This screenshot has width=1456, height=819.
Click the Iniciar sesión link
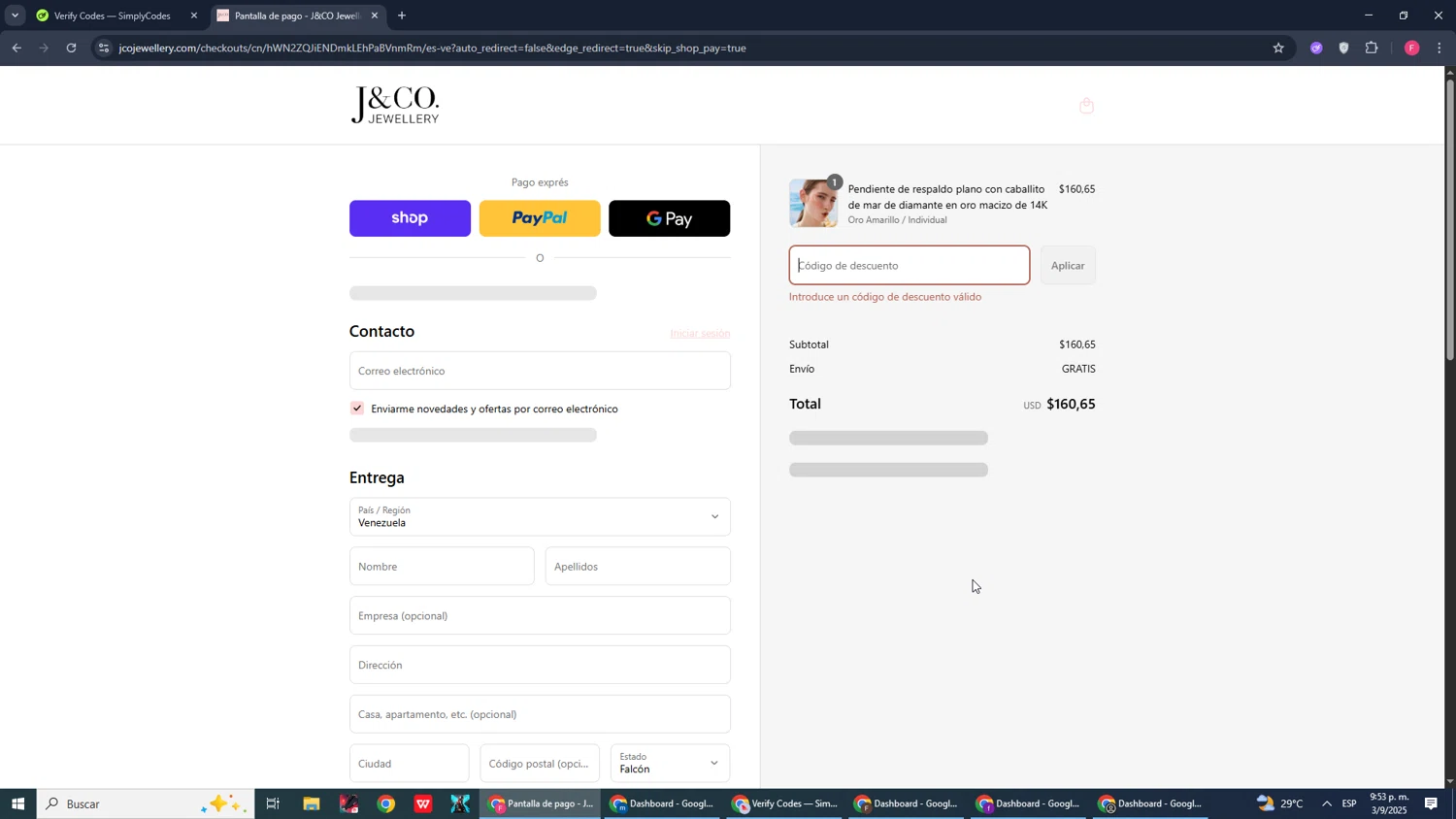tap(700, 334)
